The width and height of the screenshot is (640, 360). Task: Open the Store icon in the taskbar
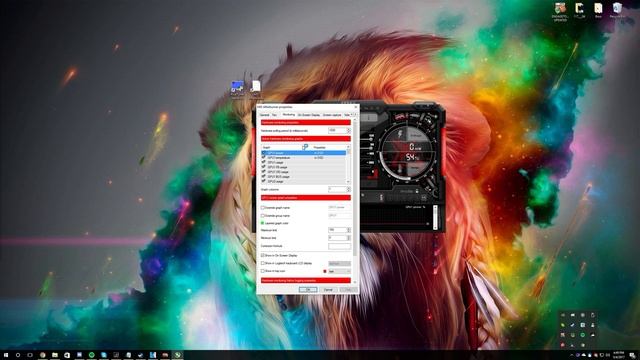(67, 355)
